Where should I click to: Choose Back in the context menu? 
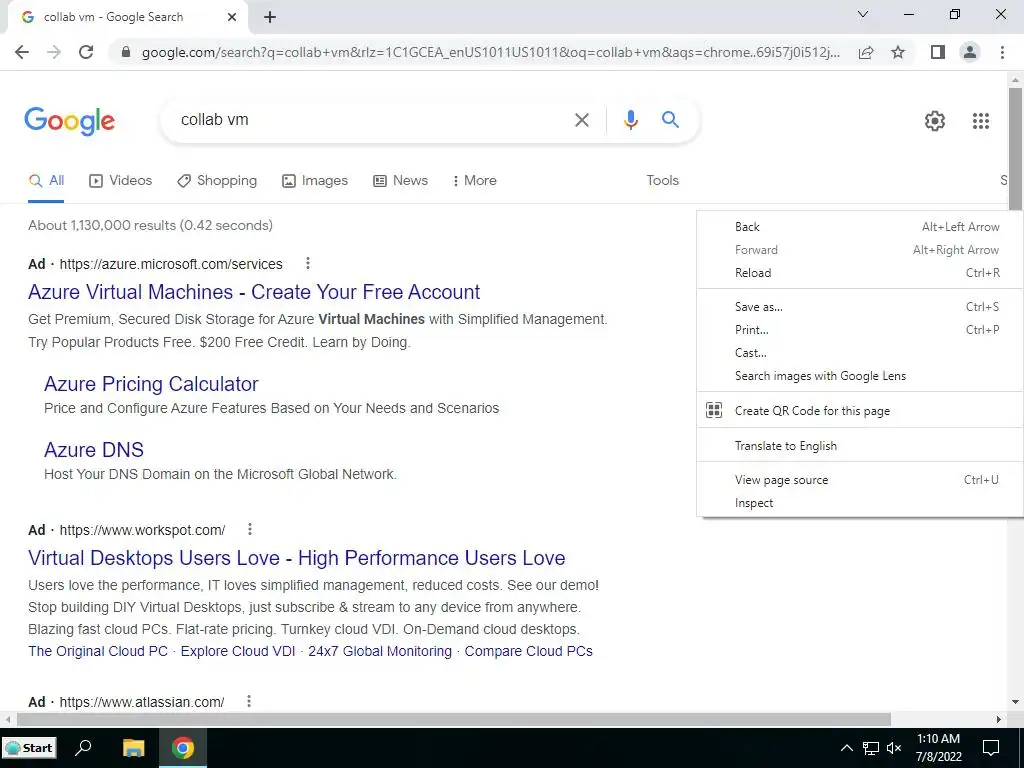tap(859, 227)
